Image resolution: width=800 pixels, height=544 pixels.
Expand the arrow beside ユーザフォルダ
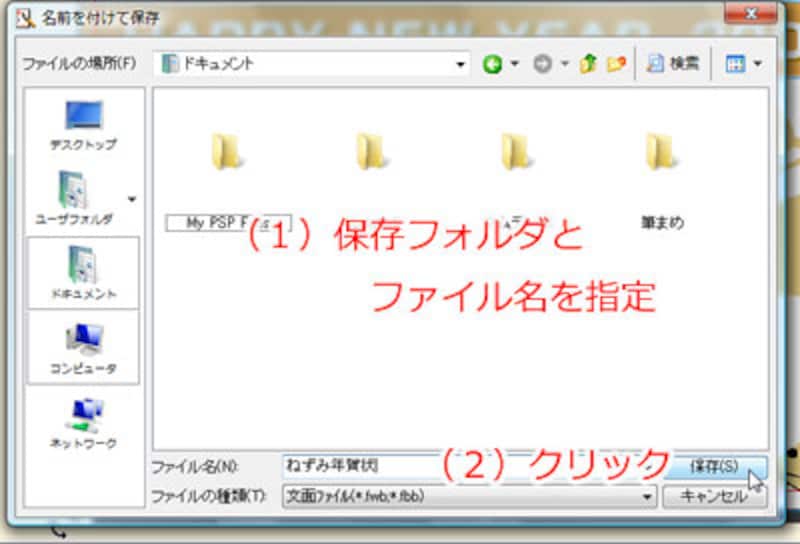(x=132, y=199)
